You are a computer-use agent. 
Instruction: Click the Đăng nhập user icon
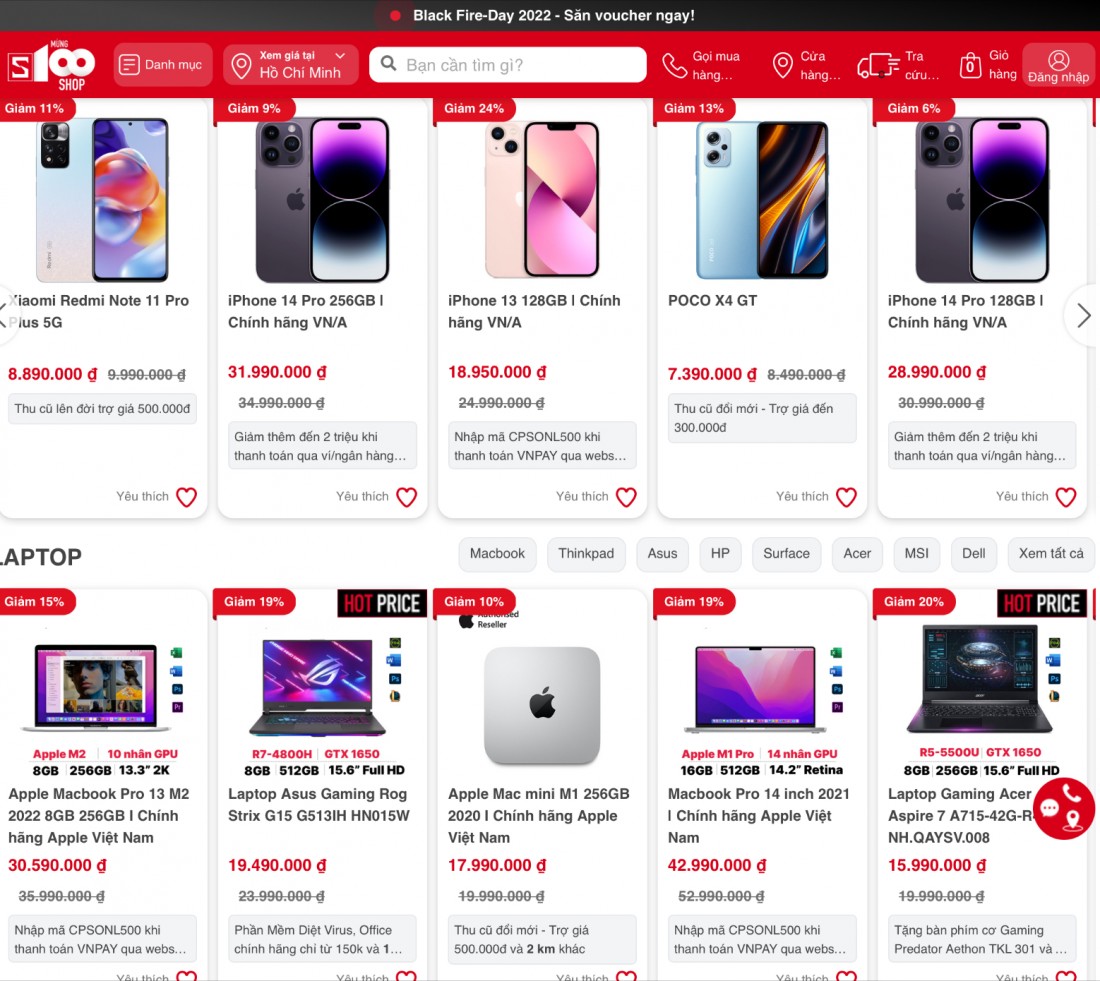pos(1059,60)
